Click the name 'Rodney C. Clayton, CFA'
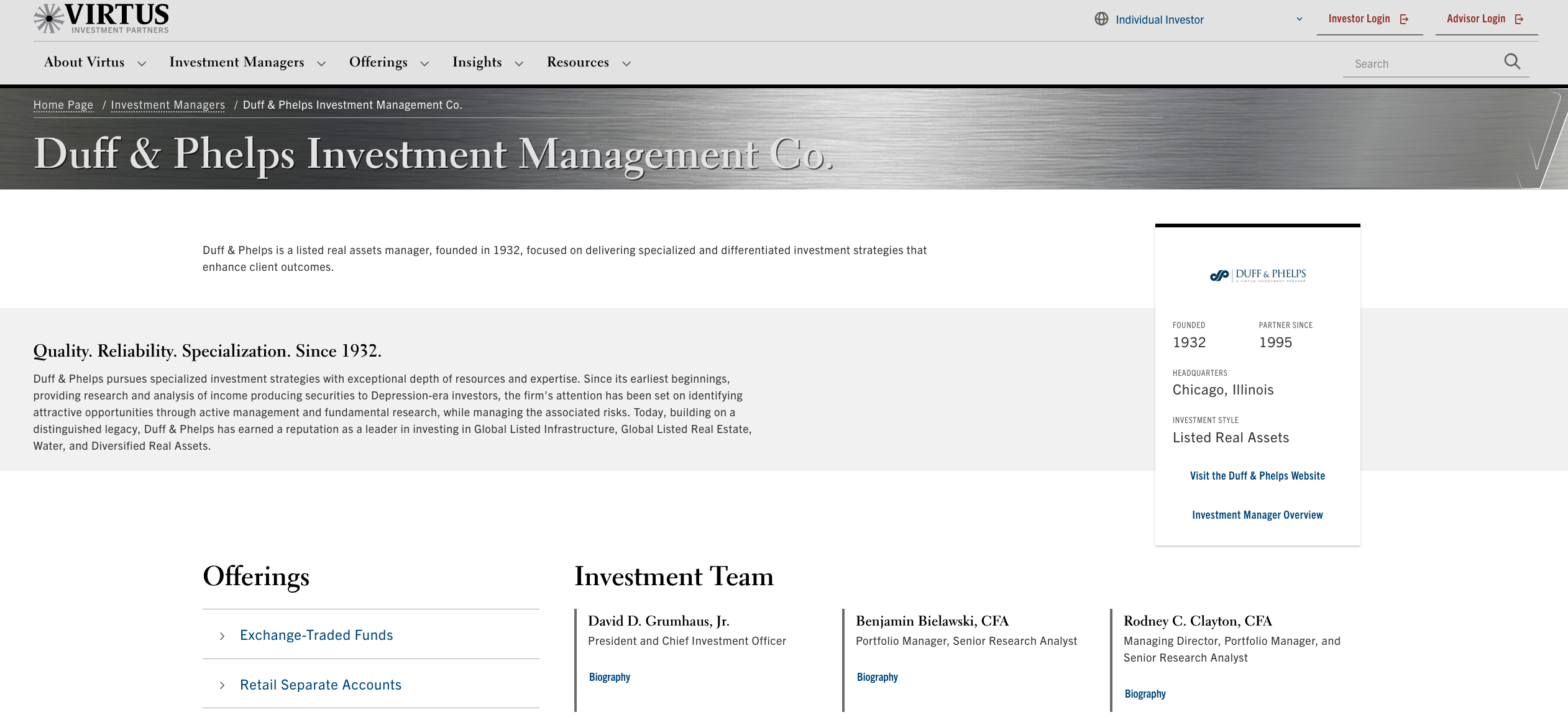1568x720 pixels. pyautogui.click(x=1198, y=621)
